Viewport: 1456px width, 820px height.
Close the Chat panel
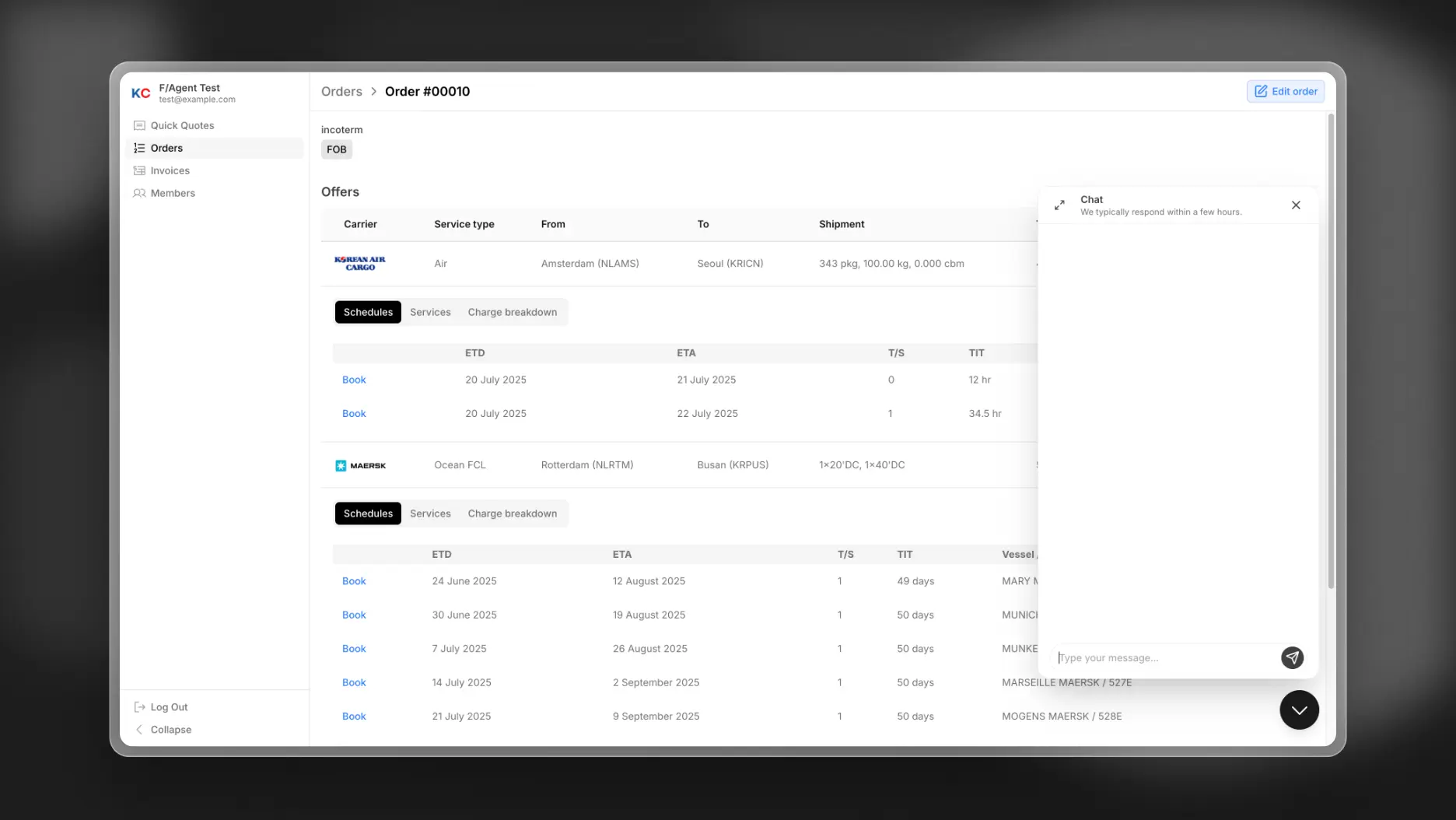(x=1296, y=205)
